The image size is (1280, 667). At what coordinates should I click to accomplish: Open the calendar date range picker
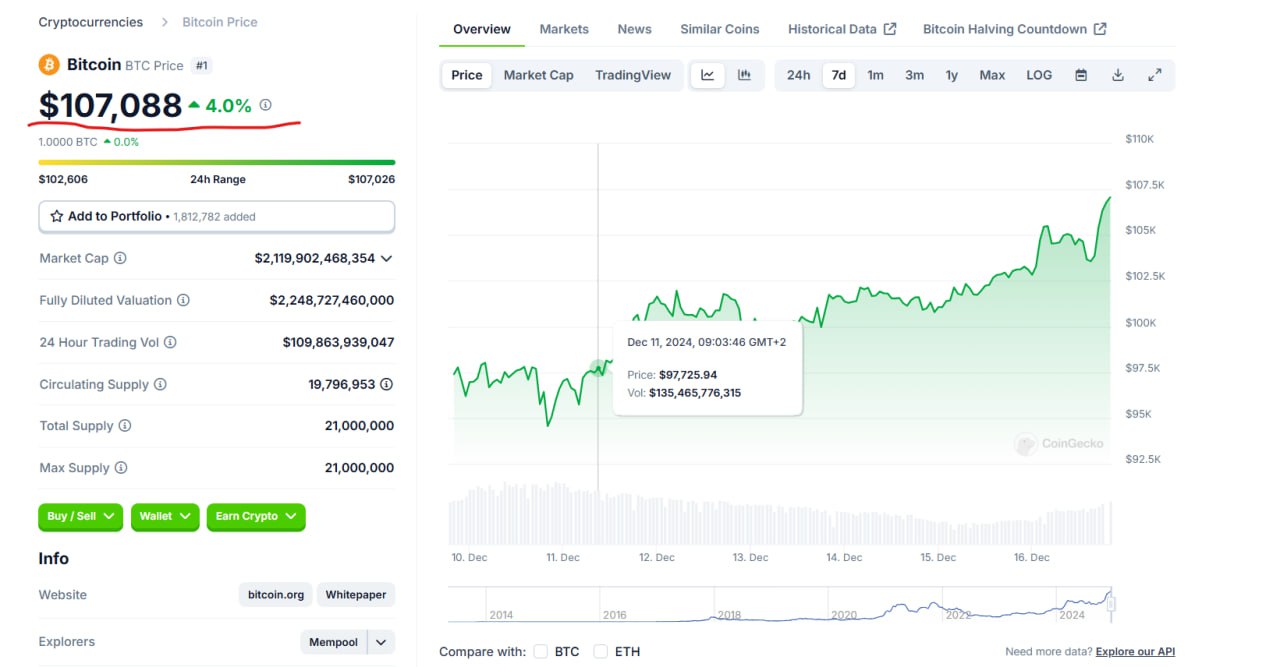point(1081,75)
